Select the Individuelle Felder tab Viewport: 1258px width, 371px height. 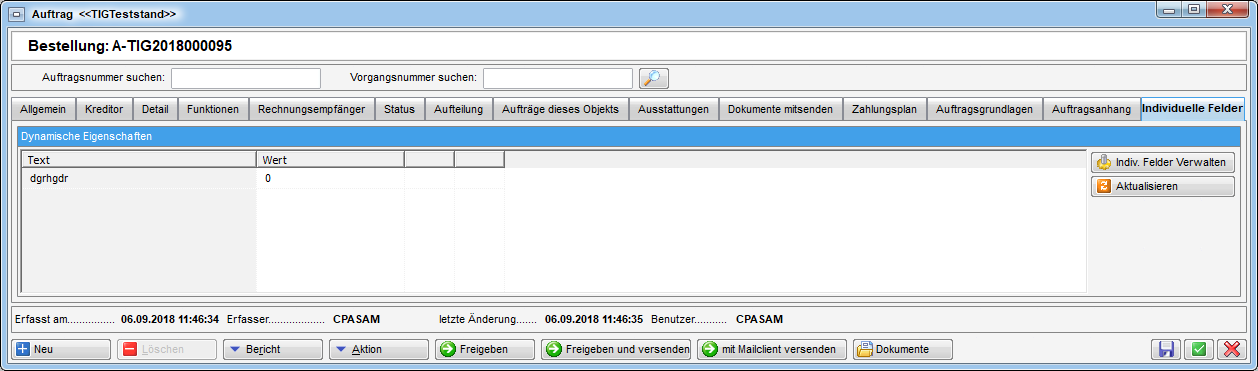click(x=1192, y=108)
